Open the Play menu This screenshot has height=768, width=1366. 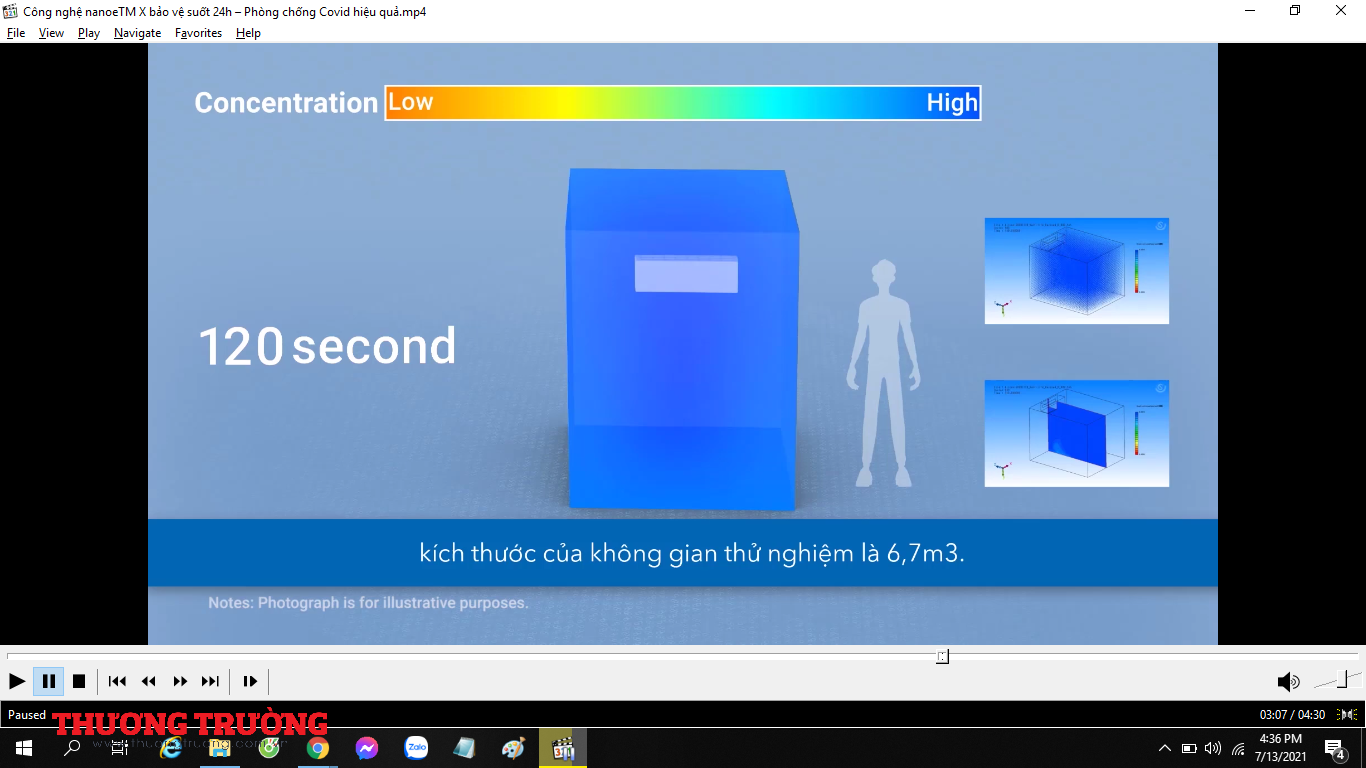click(89, 33)
